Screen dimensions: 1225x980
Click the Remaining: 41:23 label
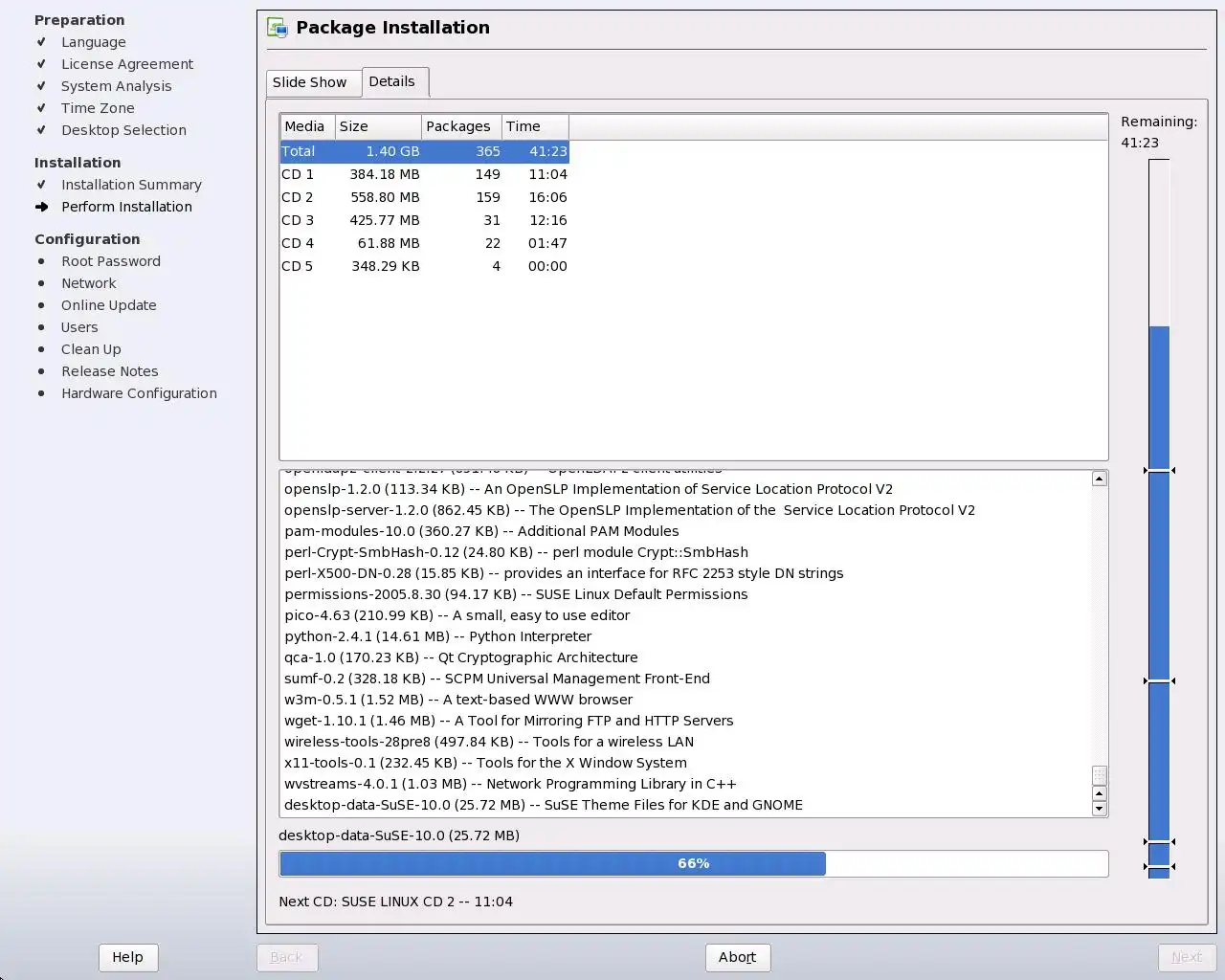(1159, 132)
